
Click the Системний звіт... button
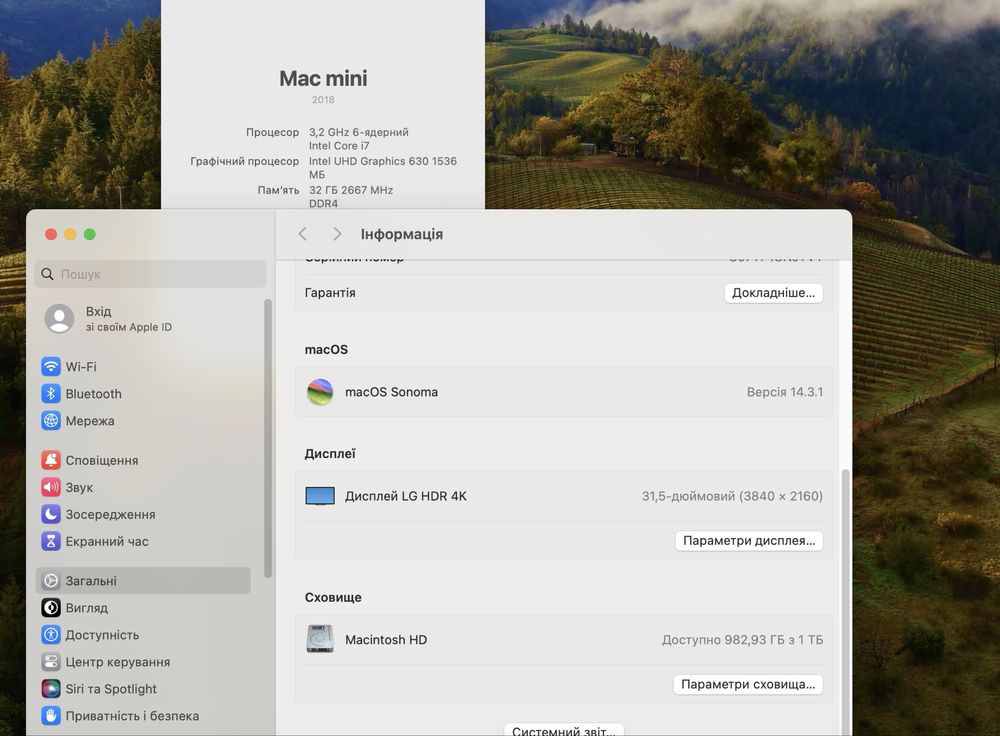pos(564,730)
